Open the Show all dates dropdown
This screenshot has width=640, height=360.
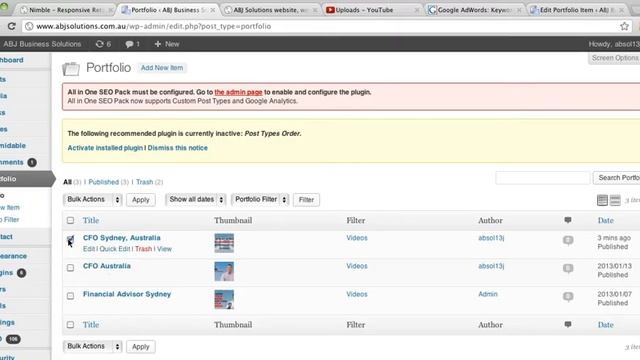tap(196, 200)
